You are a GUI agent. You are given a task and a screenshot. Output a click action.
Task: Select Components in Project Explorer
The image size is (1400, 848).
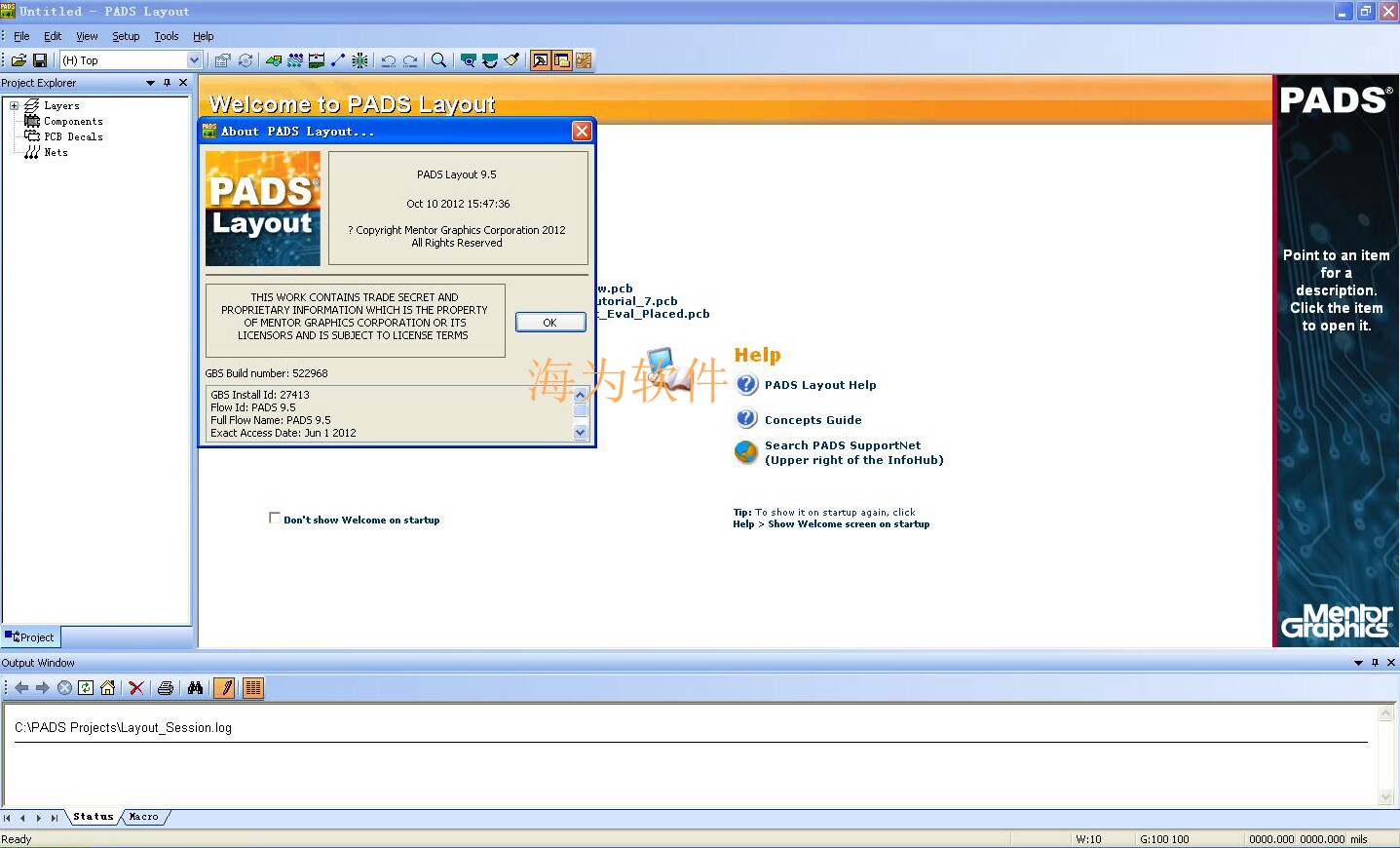[73, 121]
